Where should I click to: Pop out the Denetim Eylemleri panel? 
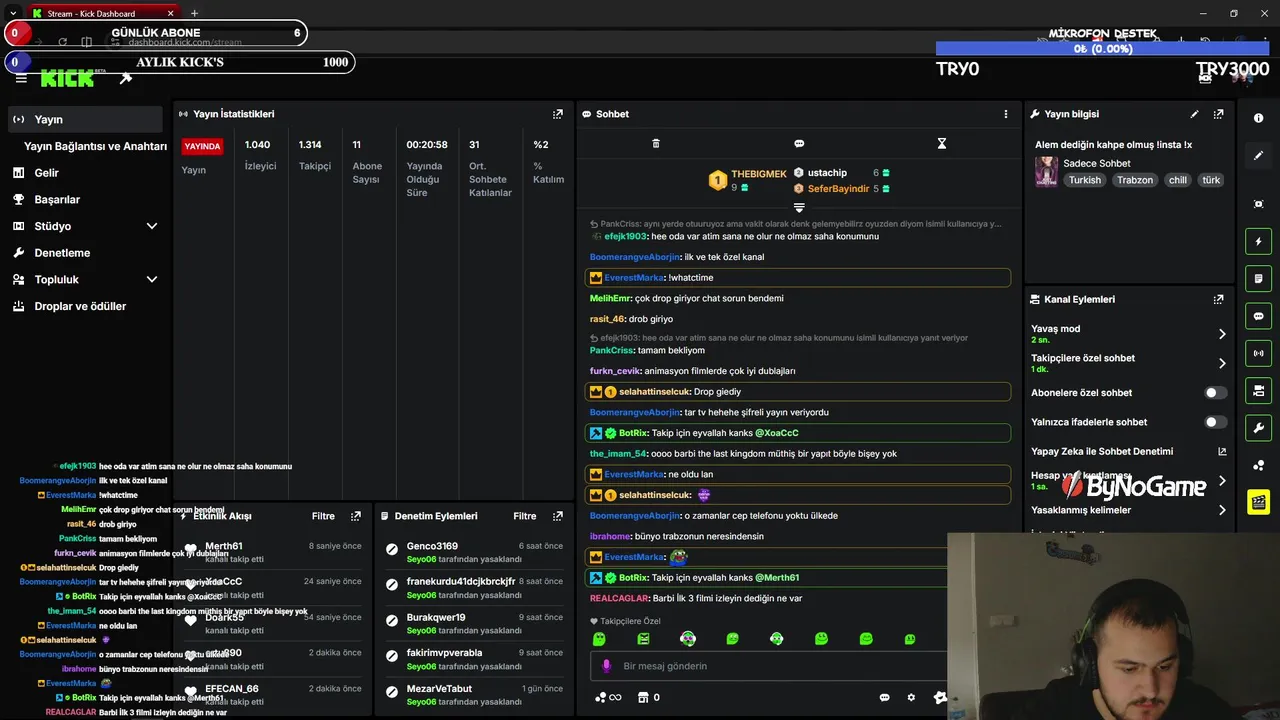(558, 516)
